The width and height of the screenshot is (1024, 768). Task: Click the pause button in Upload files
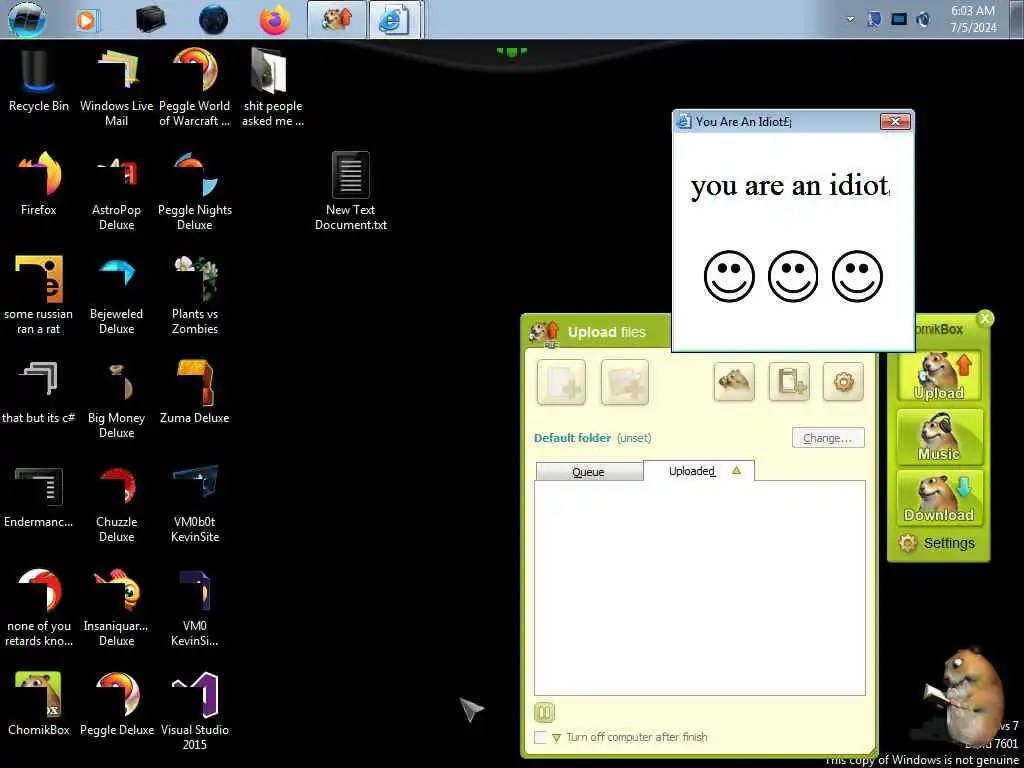pyautogui.click(x=544, y=712)
